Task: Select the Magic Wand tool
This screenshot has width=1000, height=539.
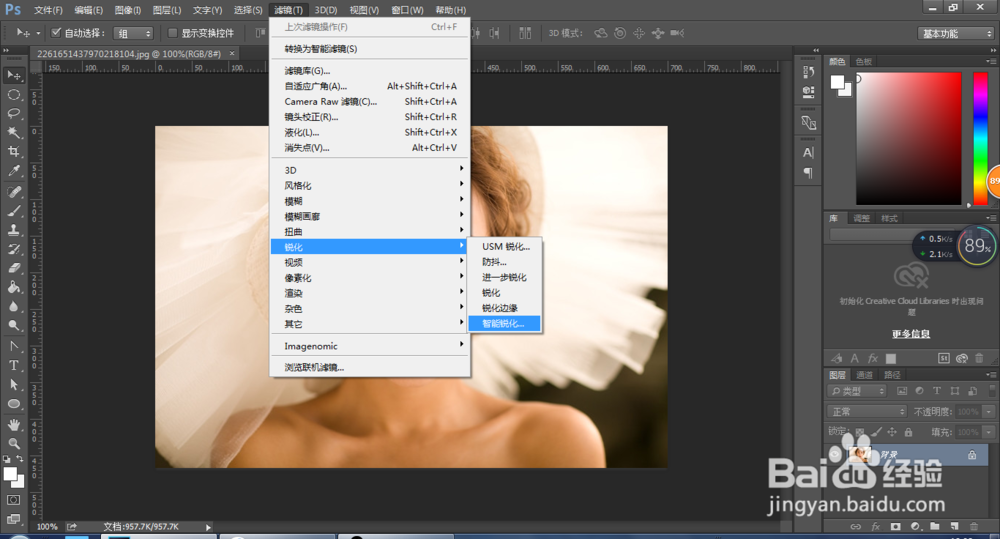Action: click(13, 133)
